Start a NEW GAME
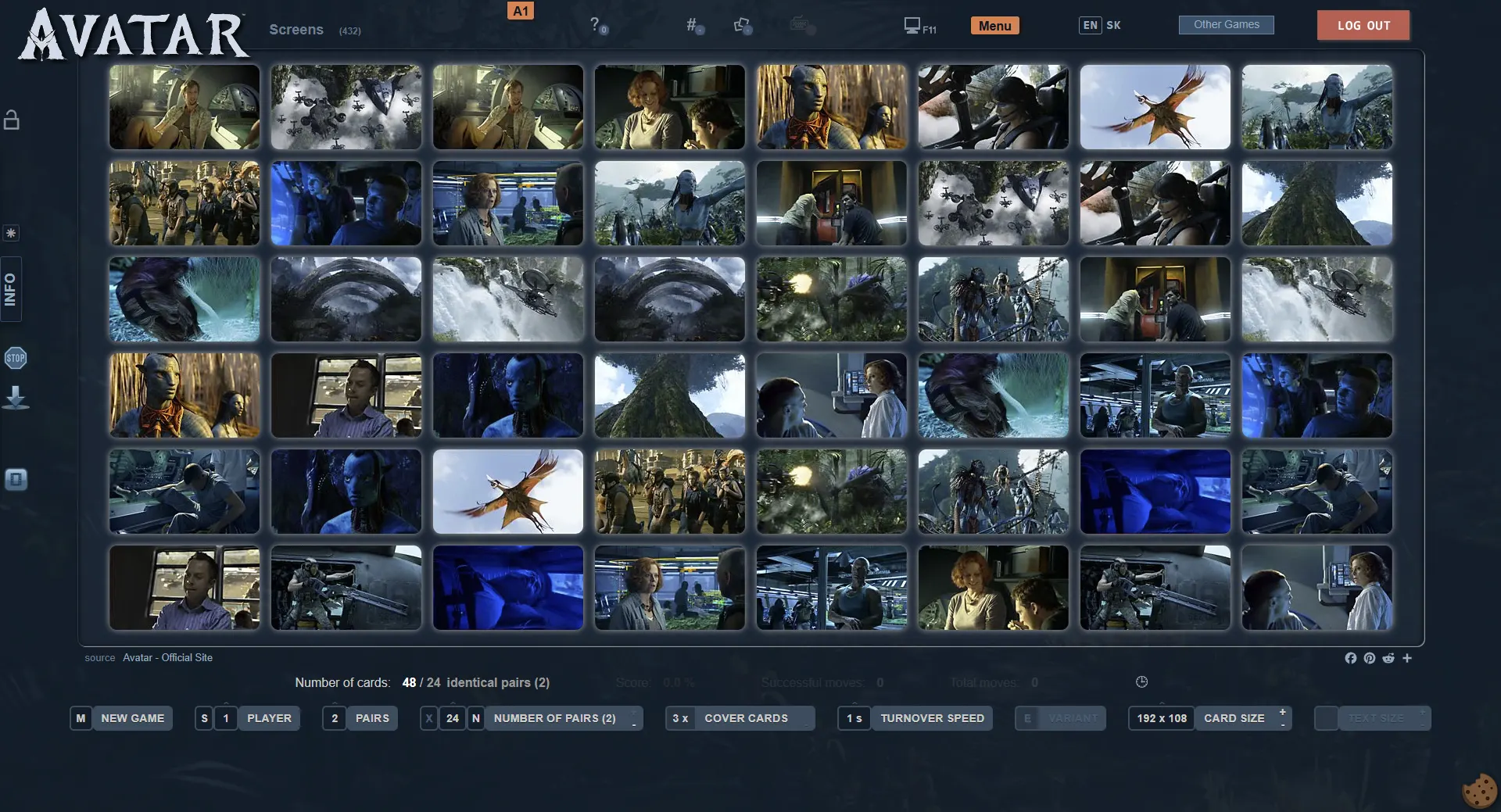 point(132,718)
